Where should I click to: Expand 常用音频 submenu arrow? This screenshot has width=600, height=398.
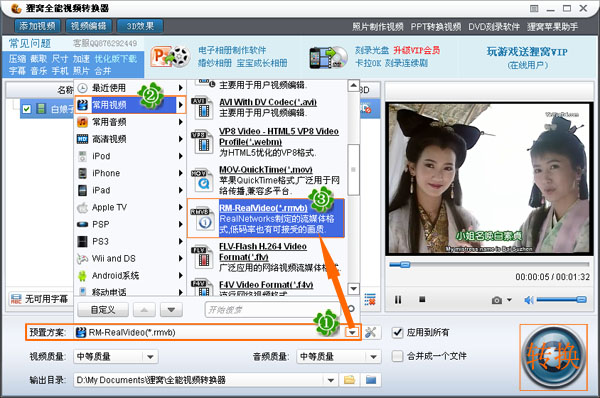(x=181, y=122)
